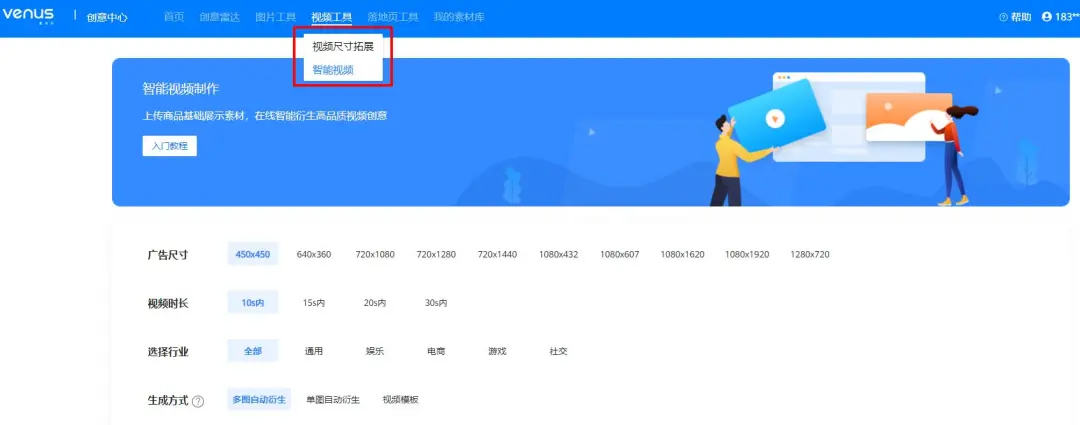Image resolution: width=1080 pixels, height=425 pixels.
Task: Select the 通用 industry option
Action: click(x=314, y=351)
